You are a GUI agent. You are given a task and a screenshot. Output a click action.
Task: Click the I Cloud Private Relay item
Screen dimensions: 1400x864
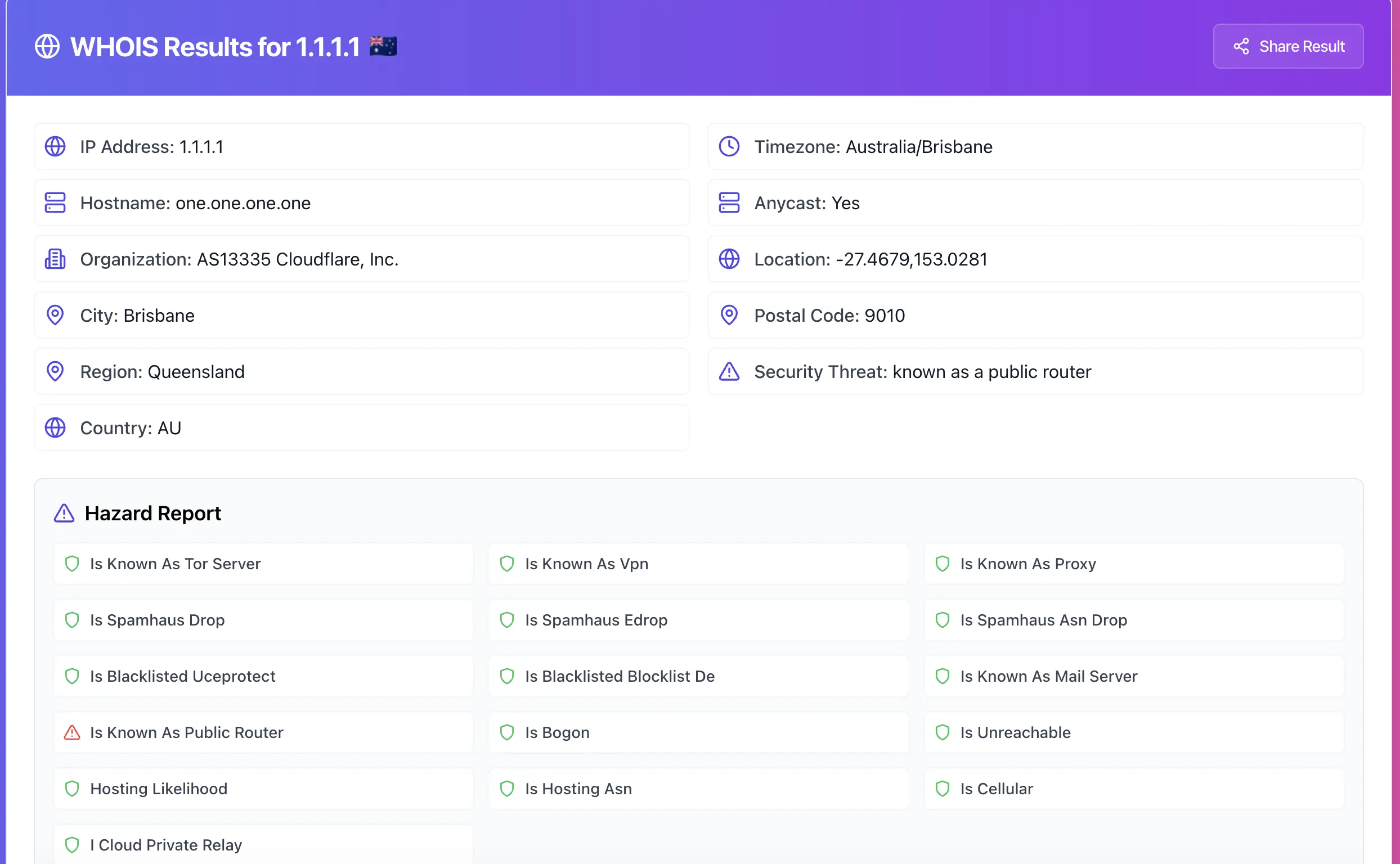tap(263, 844)
